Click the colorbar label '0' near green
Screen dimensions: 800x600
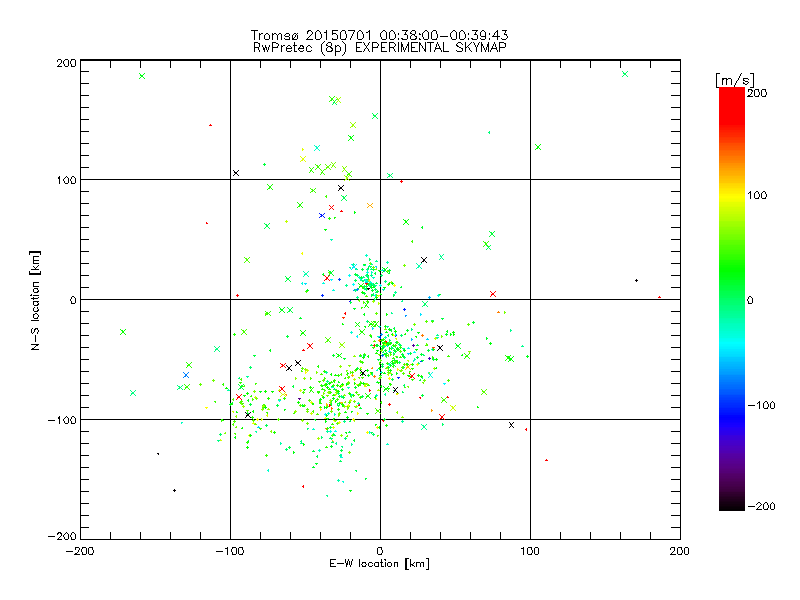(x=750, y=301)
